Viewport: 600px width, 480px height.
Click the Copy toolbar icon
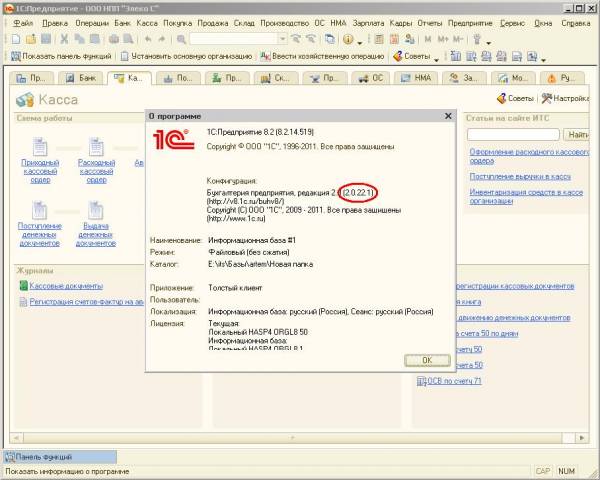tap(80, 39)
